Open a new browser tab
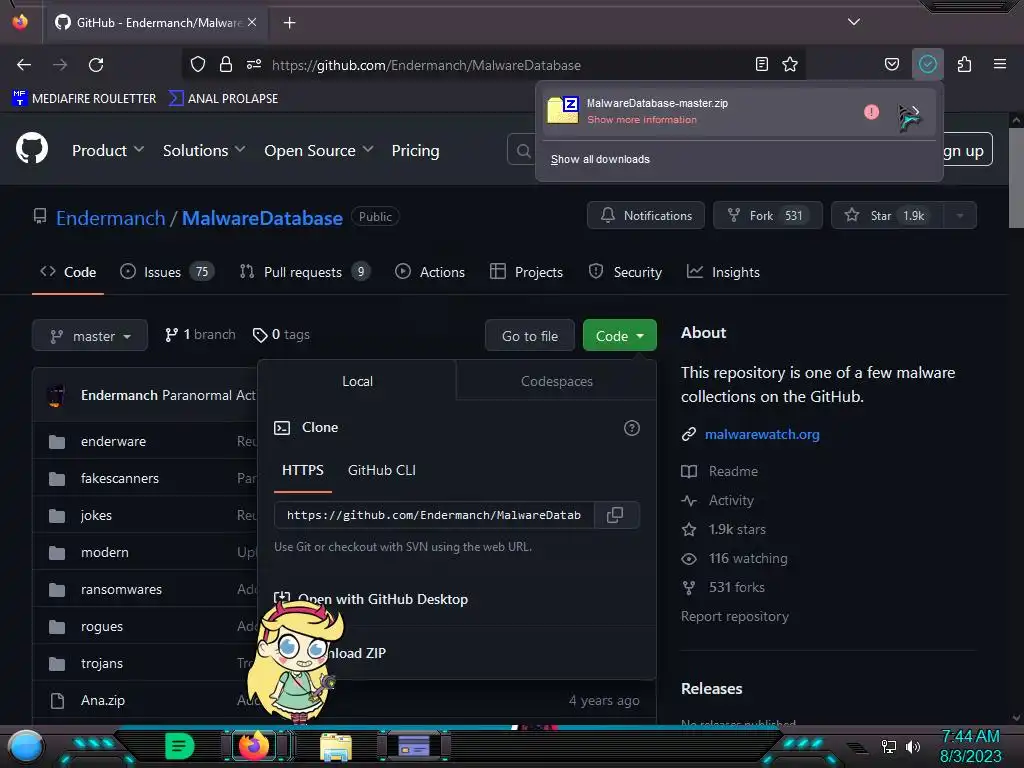Image resolution: width=1024 pixels, height=768 pixels. point(289,23)
